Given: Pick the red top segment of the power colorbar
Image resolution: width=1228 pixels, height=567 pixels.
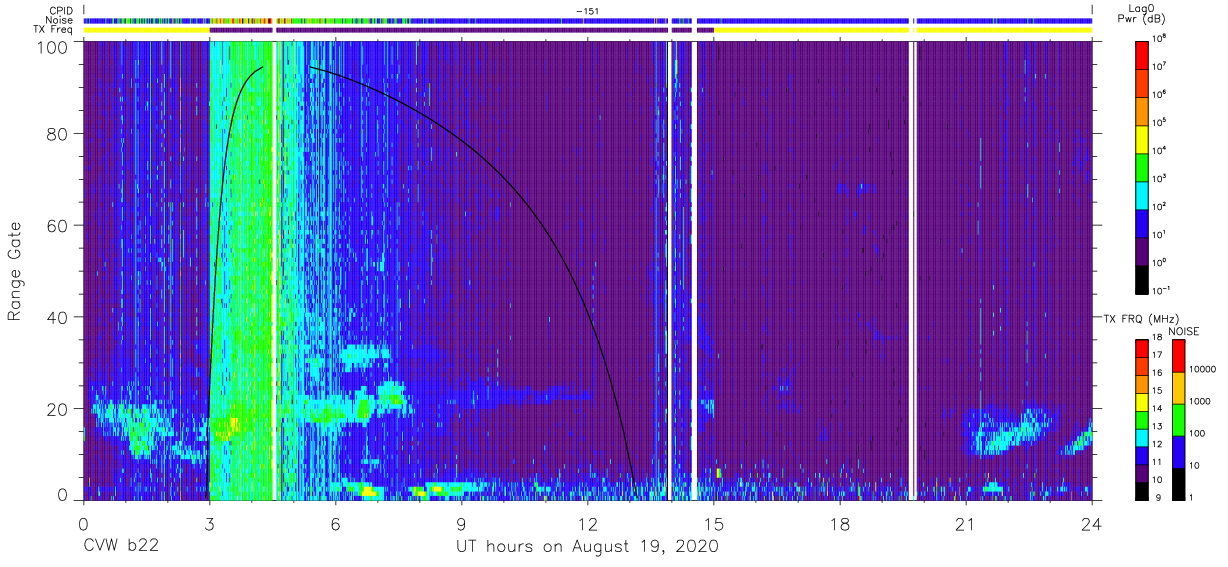Looking at the screenshot, I should pos(1142,54).
